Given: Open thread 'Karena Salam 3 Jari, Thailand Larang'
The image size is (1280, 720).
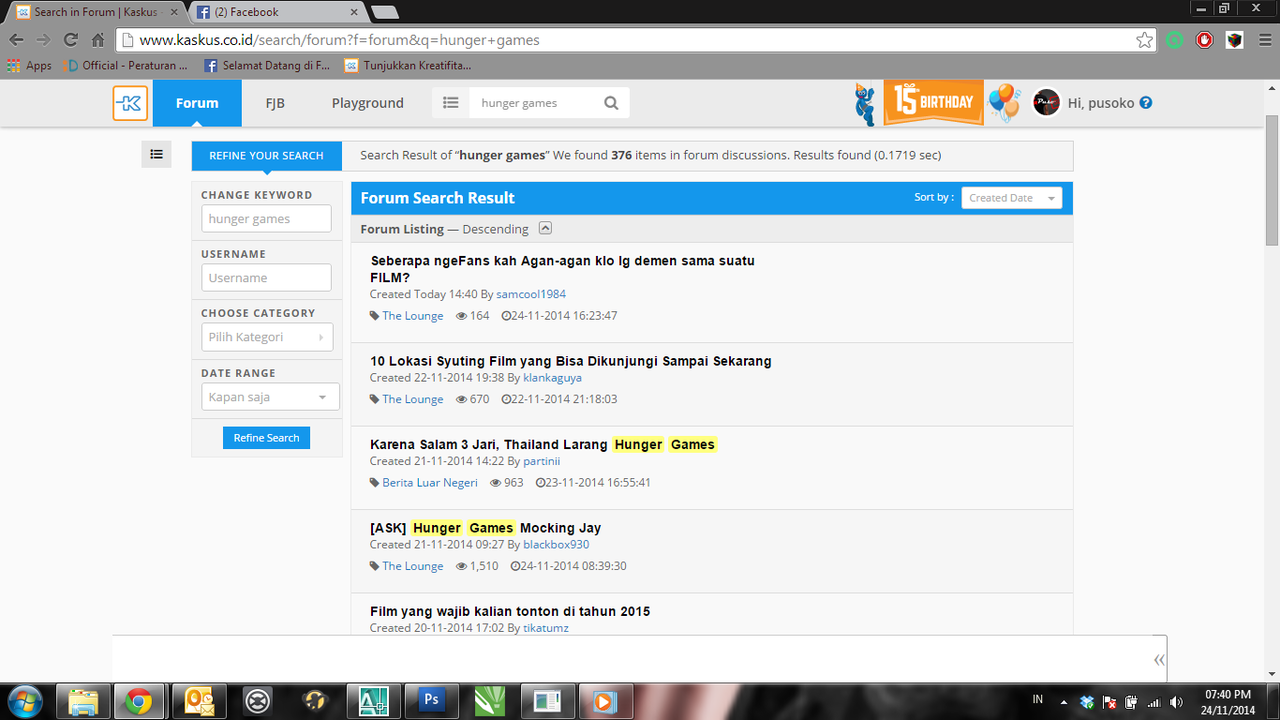Looking at the screenshot, I should (543, 444).
